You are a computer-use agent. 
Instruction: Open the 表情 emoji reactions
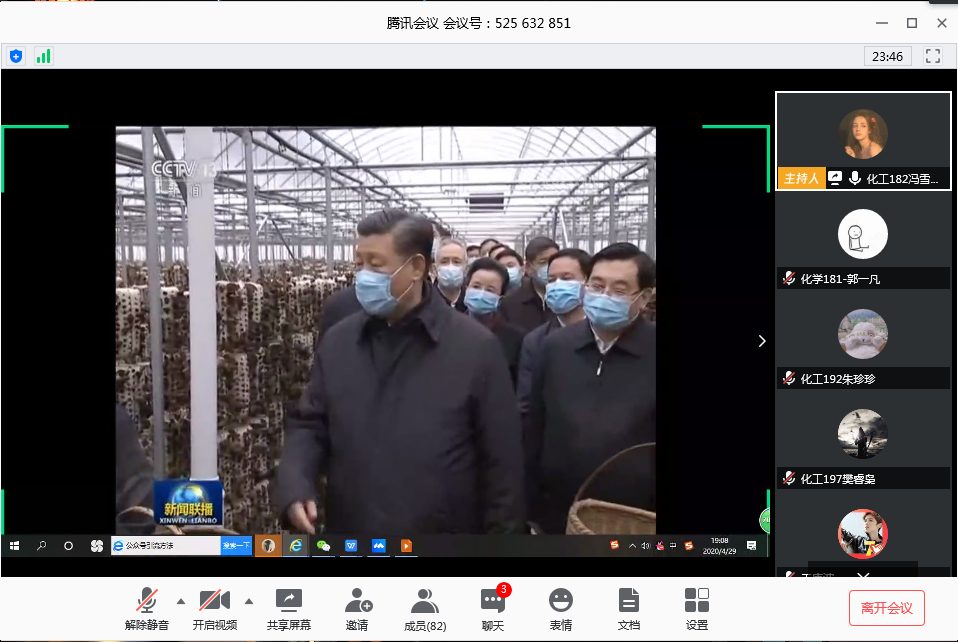pos(561,609)
